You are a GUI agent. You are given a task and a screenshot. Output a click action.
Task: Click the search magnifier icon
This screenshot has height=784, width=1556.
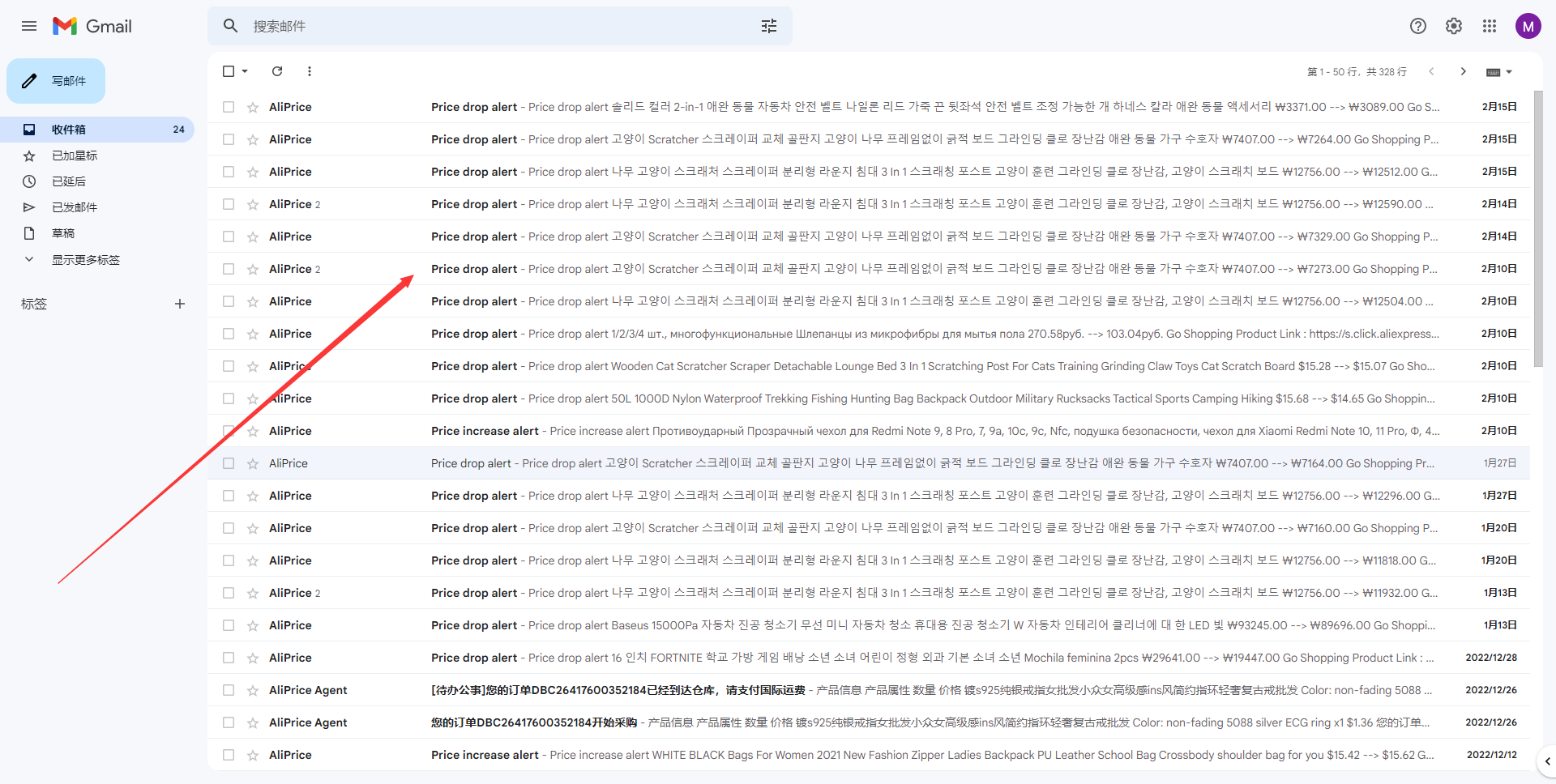(231, 26)
